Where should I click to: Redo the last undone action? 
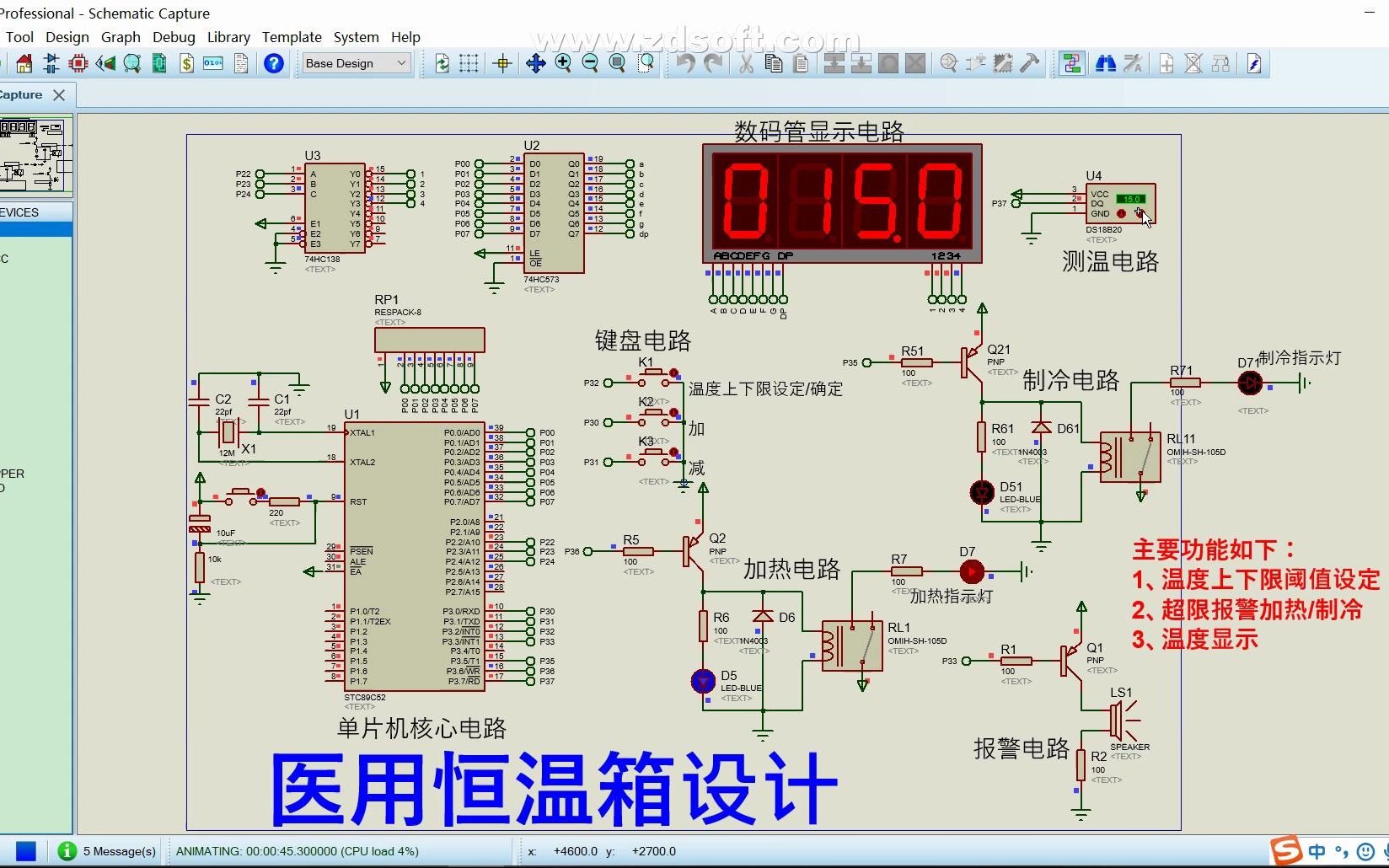pyautogui.click(x=715, y=63)
